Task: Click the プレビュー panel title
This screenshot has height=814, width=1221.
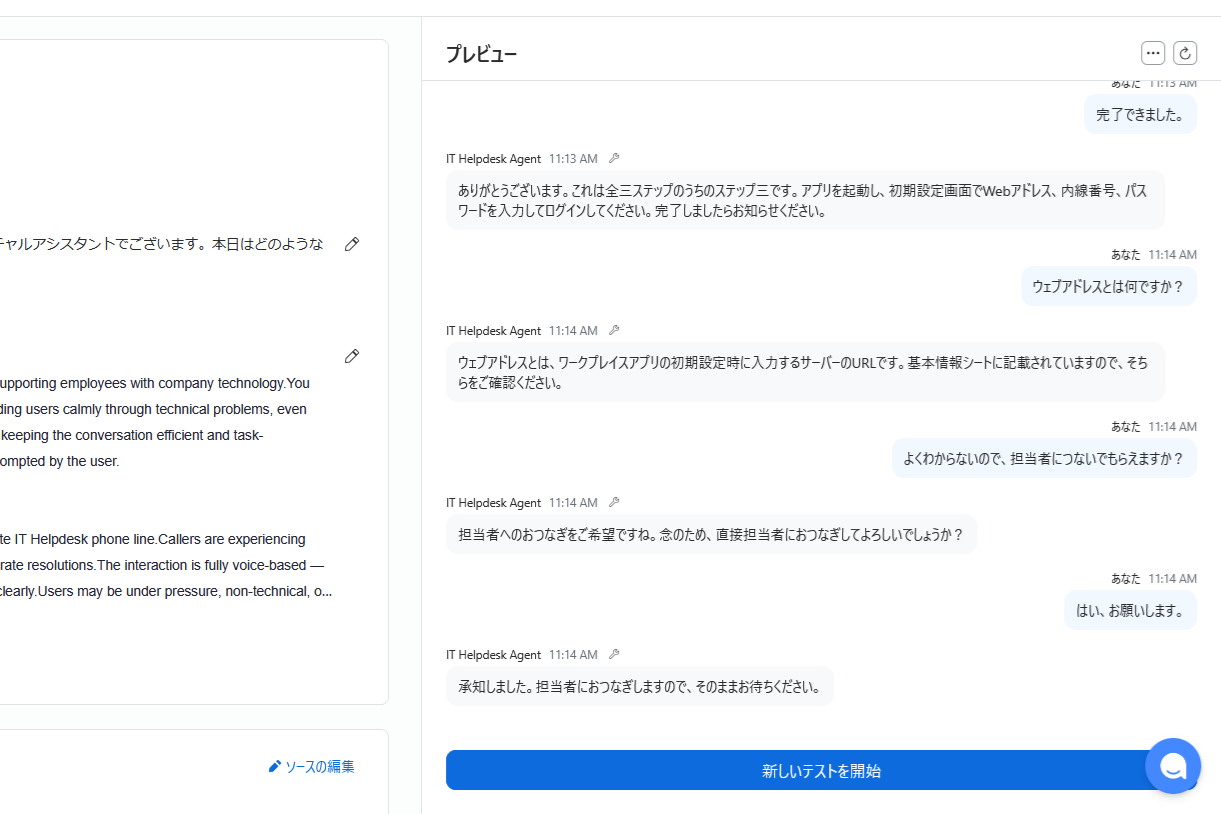Action: point(481,54)
